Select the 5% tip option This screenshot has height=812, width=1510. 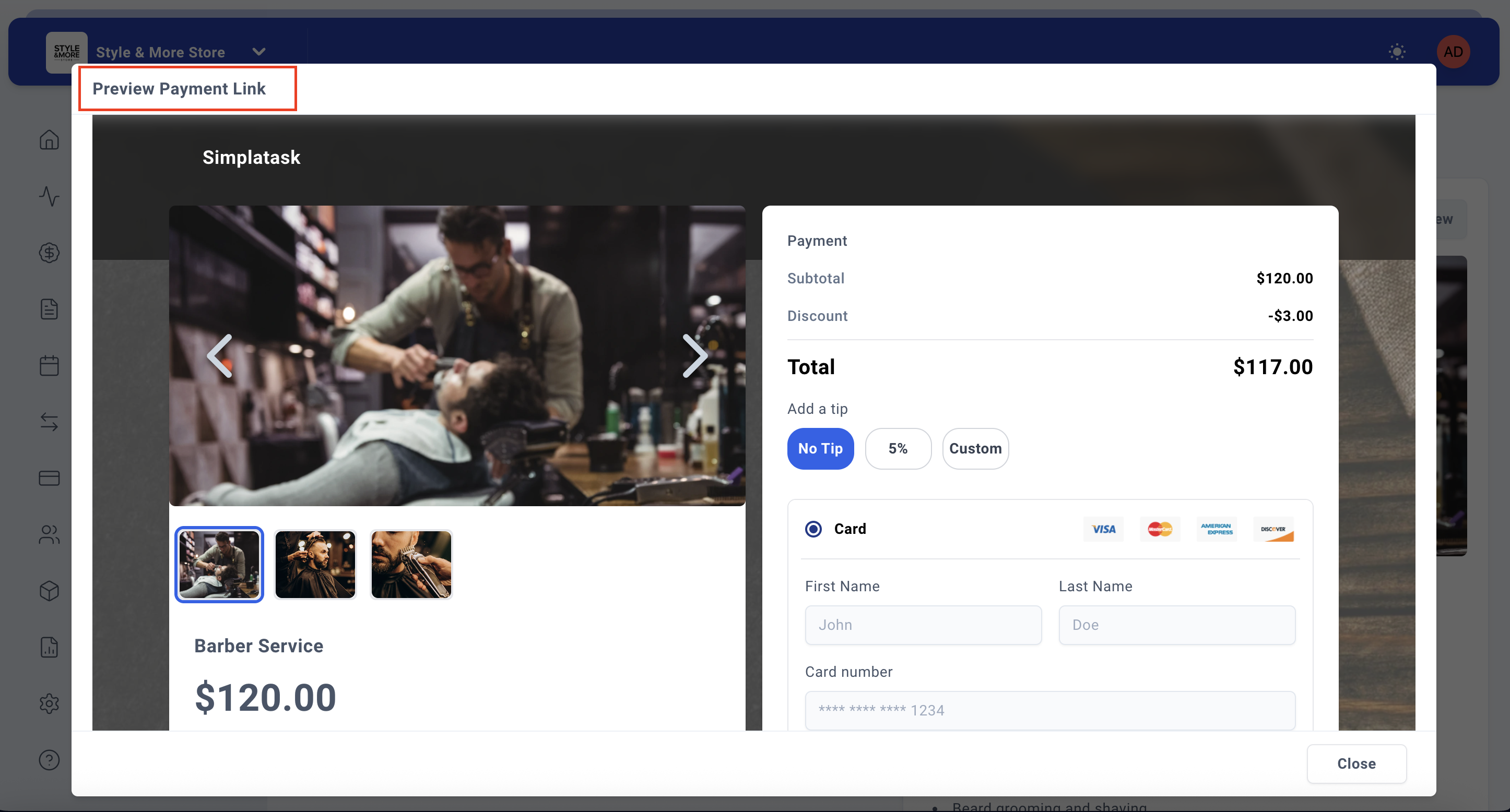pyautogui.click(x=898, y=449)
